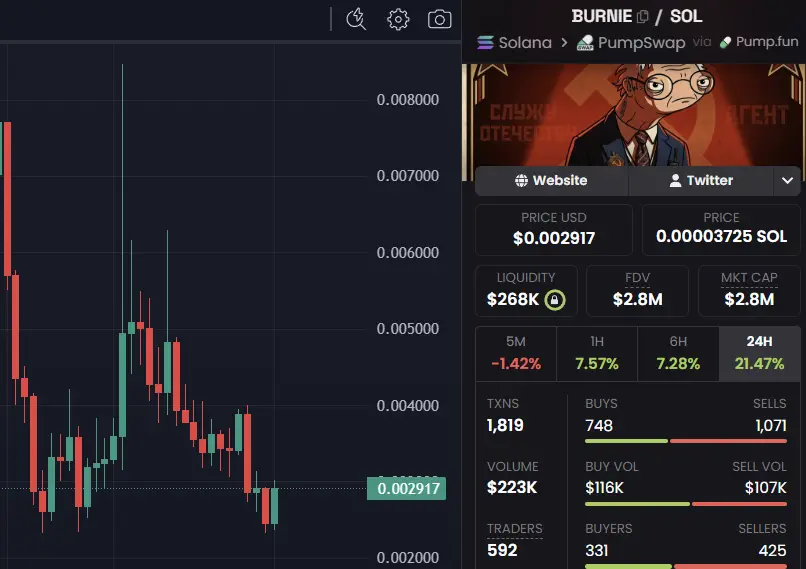This screenshot has width=806, height=569.
Task: Click the LIQUIDITY $268K value
Action: click(x=512, y=299)
